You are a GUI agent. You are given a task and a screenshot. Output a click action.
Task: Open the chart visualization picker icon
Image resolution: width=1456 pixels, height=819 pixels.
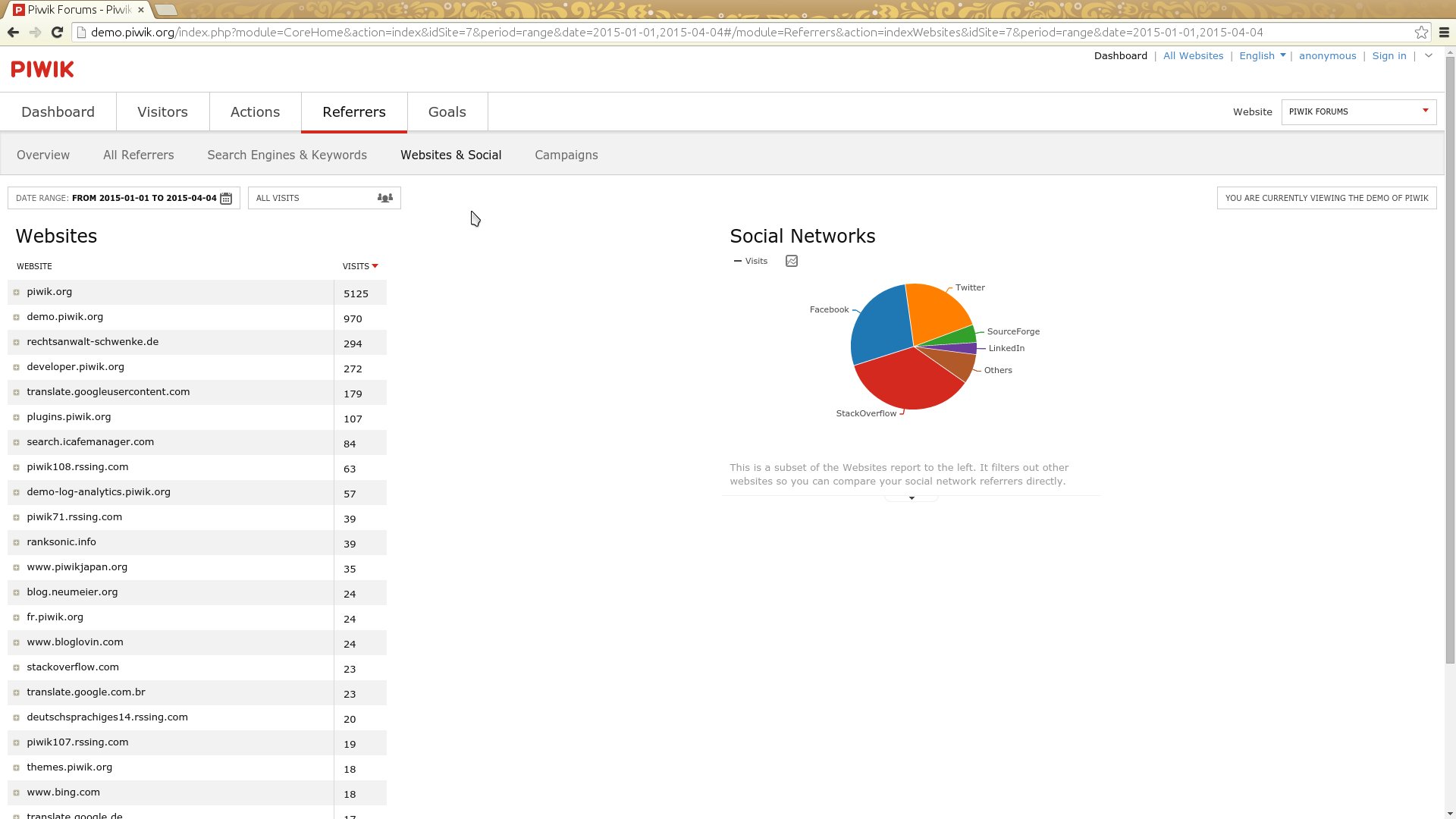(x=792, y=261)
